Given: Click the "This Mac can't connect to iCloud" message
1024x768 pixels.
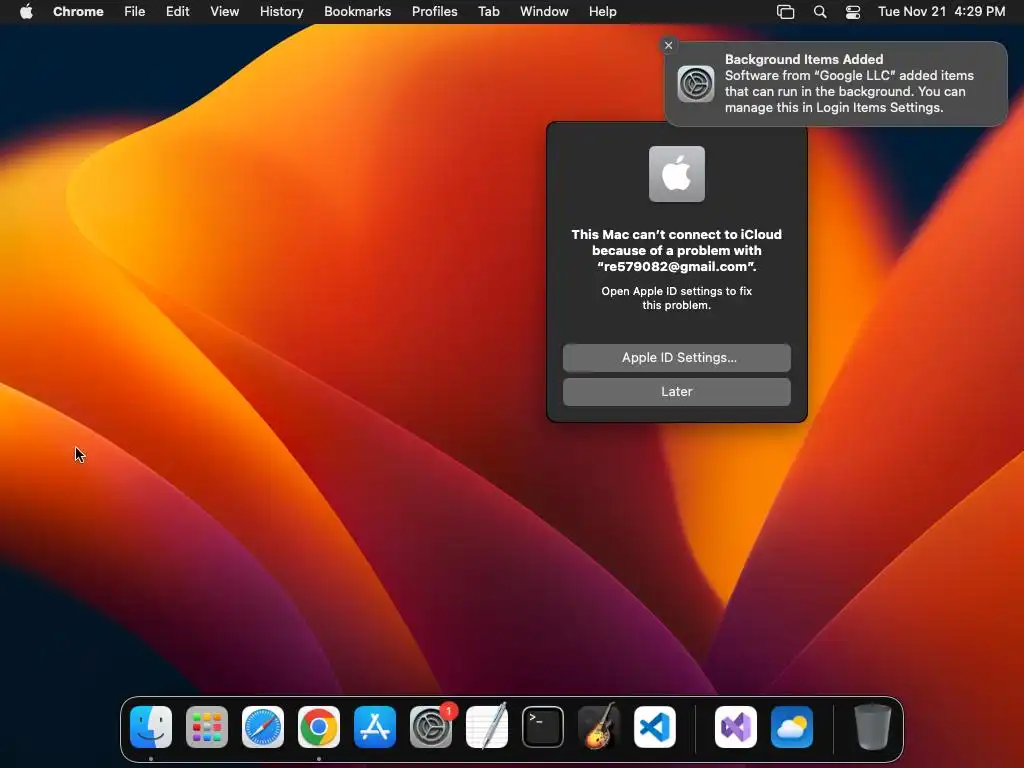Looking at the screenshot, I should click(677, 250).
